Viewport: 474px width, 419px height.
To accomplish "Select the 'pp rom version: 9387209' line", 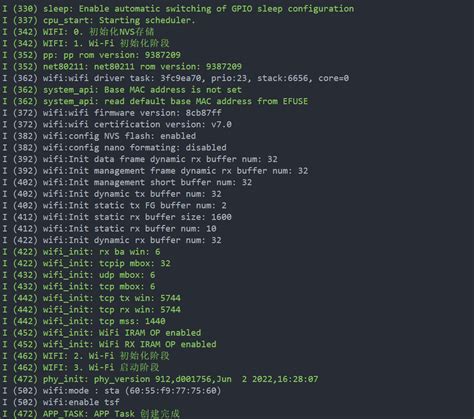I will pyautogui.click(x=92, y=55).
